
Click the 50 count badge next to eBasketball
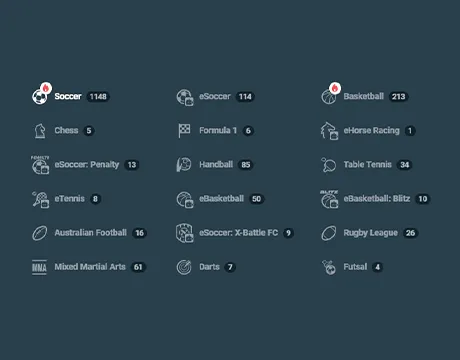pos(256,199)
